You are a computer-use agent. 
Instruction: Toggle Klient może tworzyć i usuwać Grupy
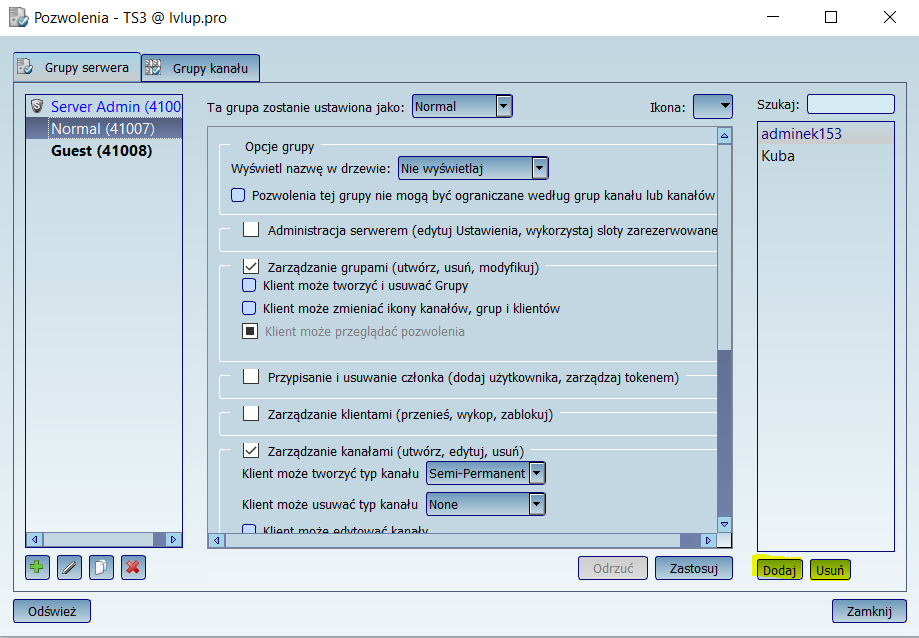point(250,286)
